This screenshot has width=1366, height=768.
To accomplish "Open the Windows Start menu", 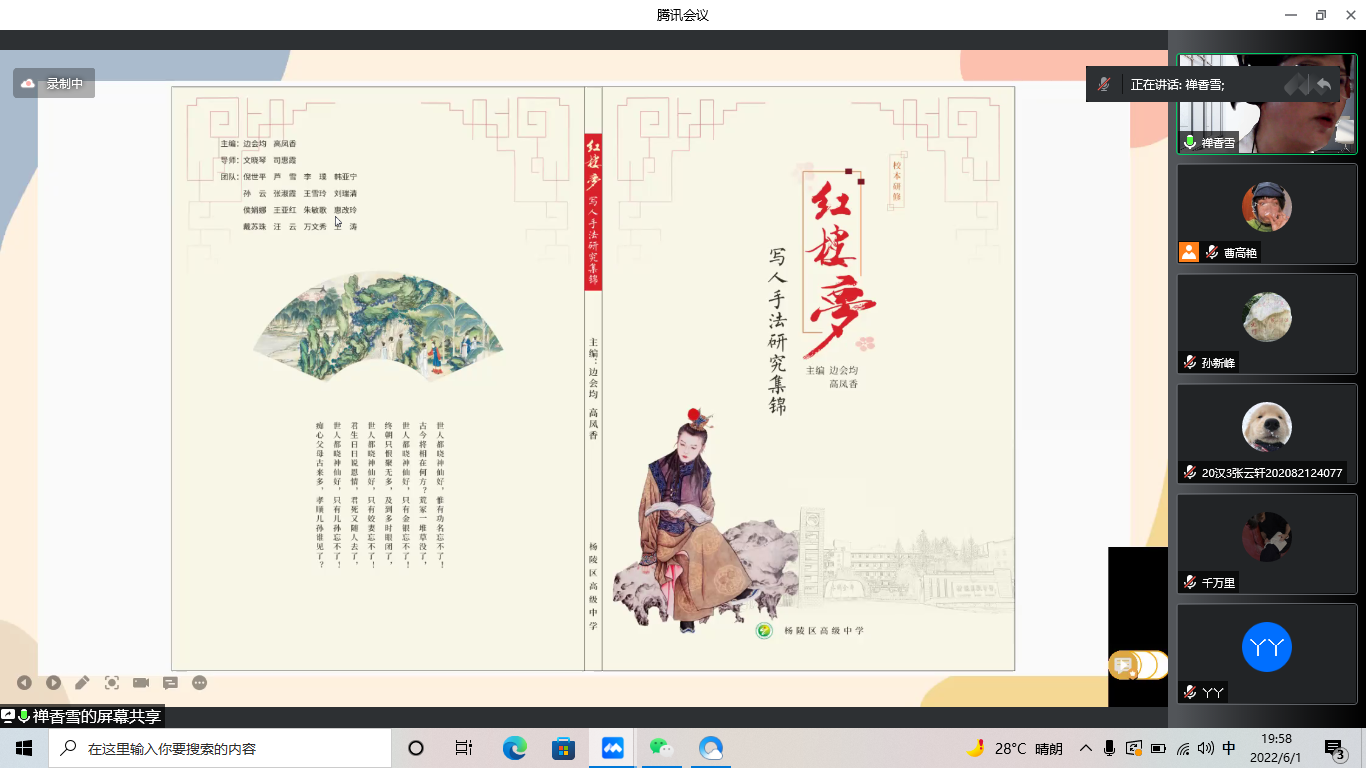I will tap(24, 748).
